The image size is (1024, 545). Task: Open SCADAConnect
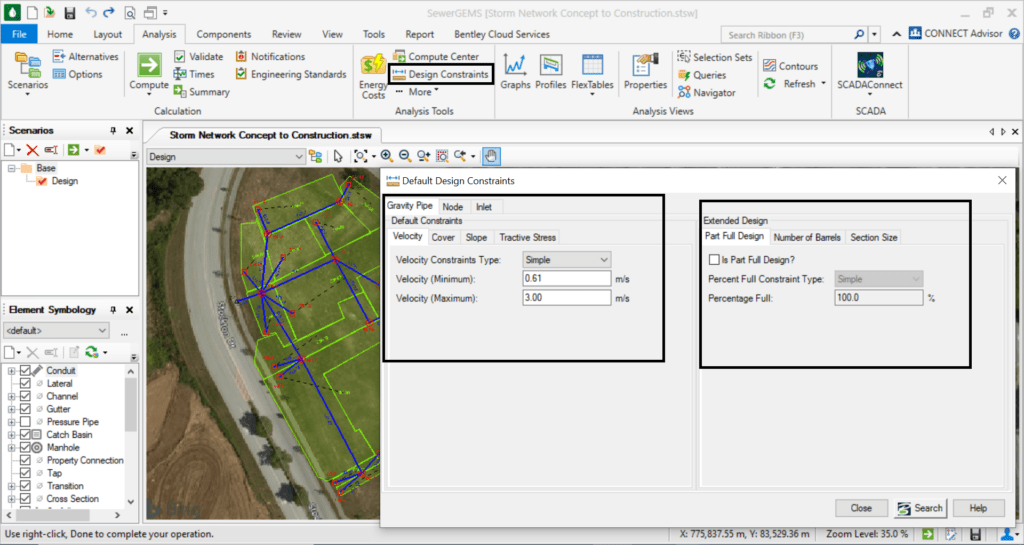coord(870,73)
